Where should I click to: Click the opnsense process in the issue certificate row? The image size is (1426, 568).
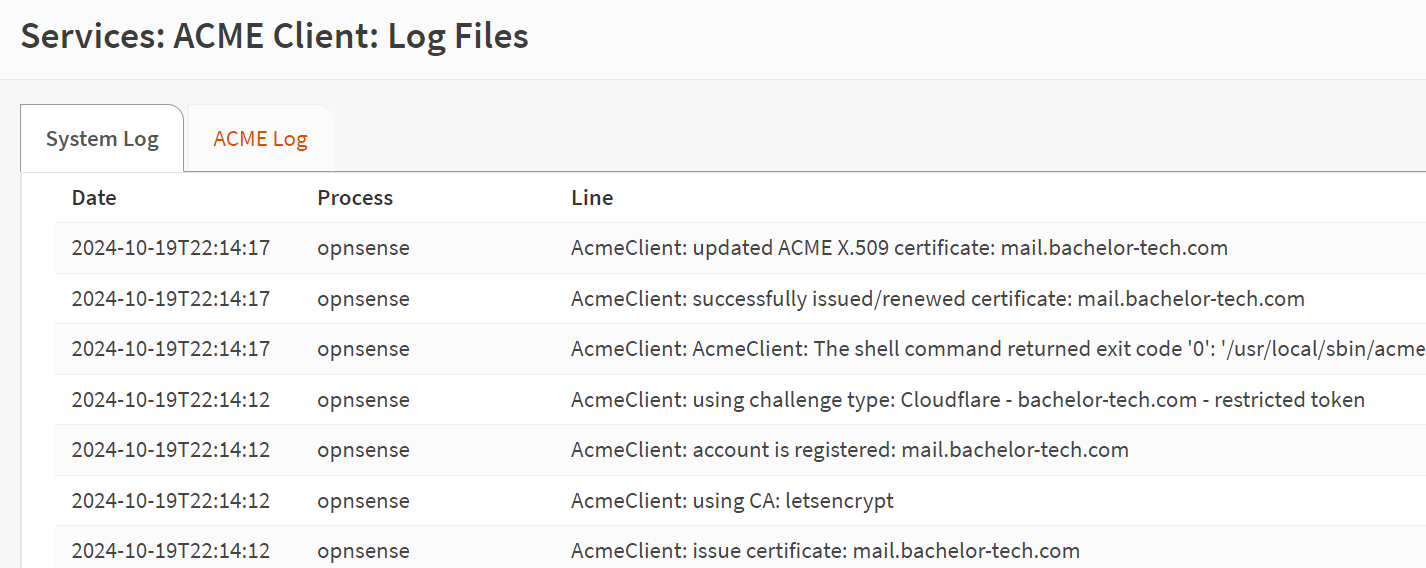[x=363, y=551]
